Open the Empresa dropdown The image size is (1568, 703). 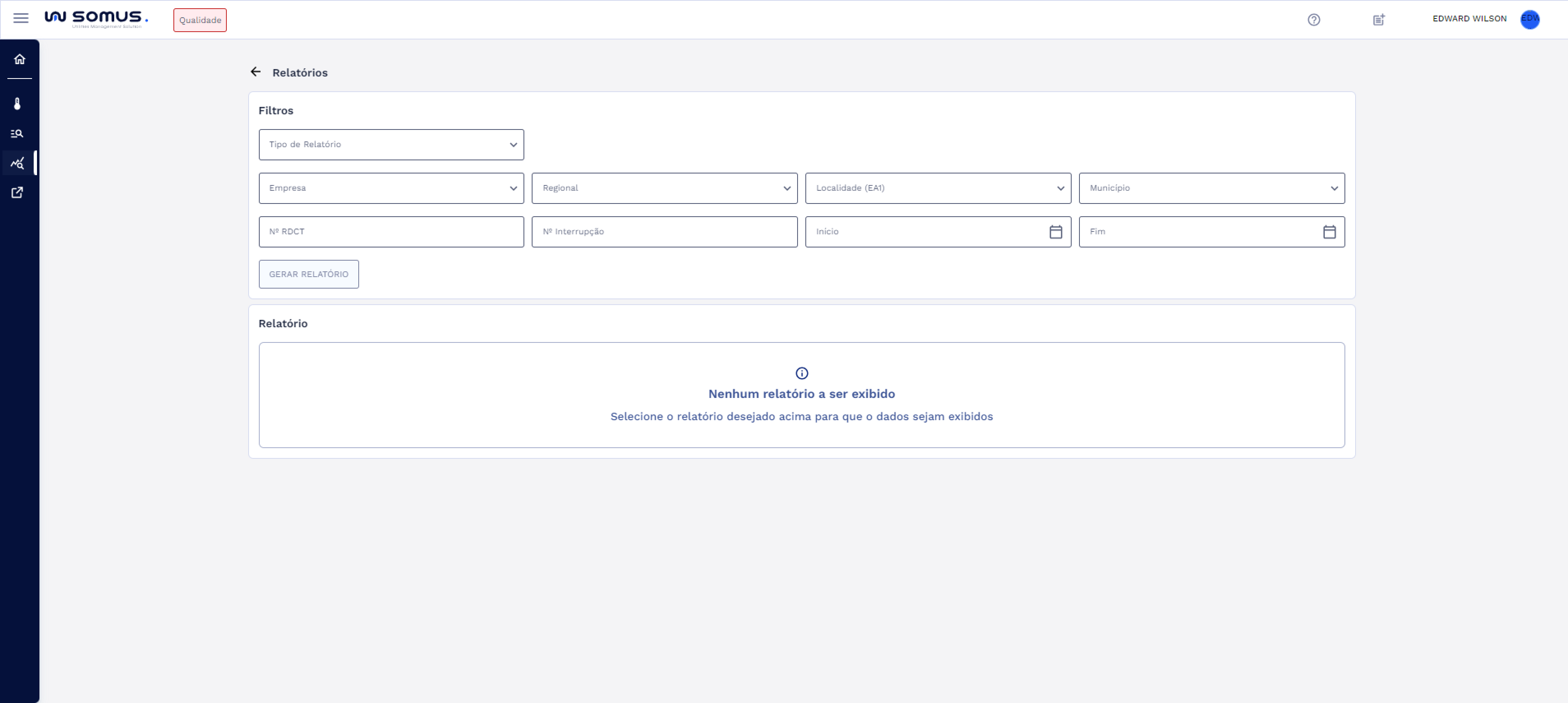[391, 188]
